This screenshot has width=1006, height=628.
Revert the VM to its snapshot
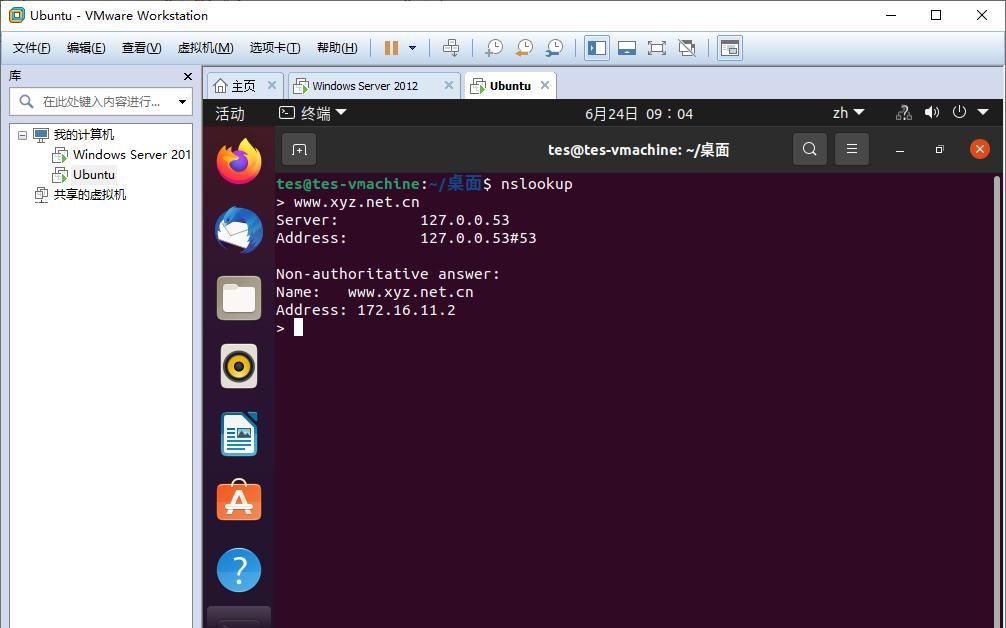click(524, 47)
